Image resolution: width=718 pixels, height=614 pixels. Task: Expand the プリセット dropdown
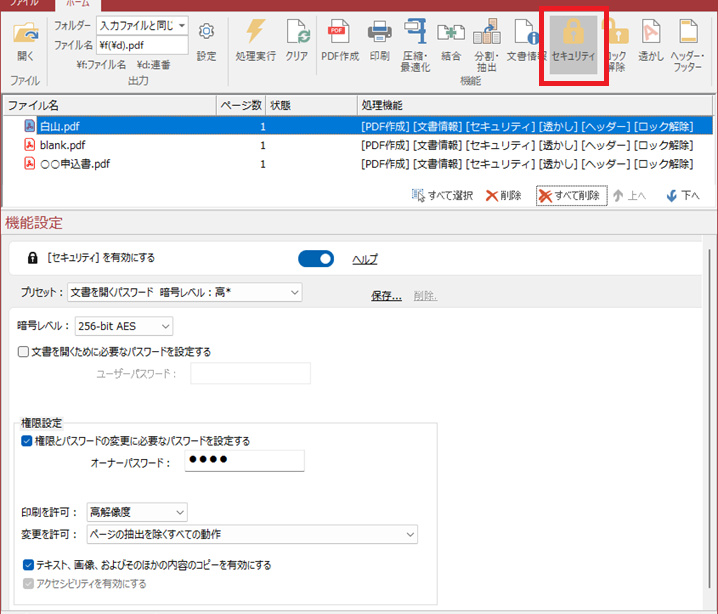184,292
